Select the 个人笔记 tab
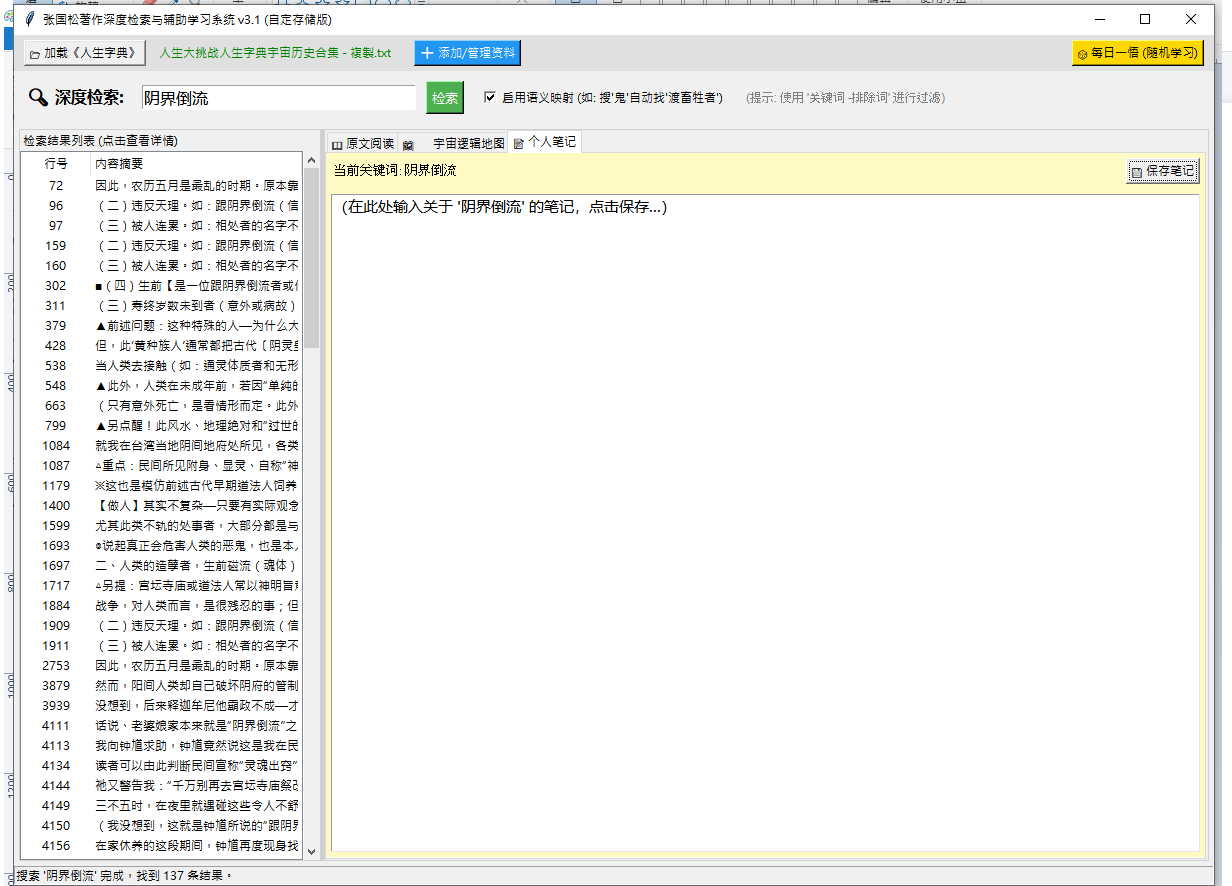1232x886 pixels. [545, 143]
